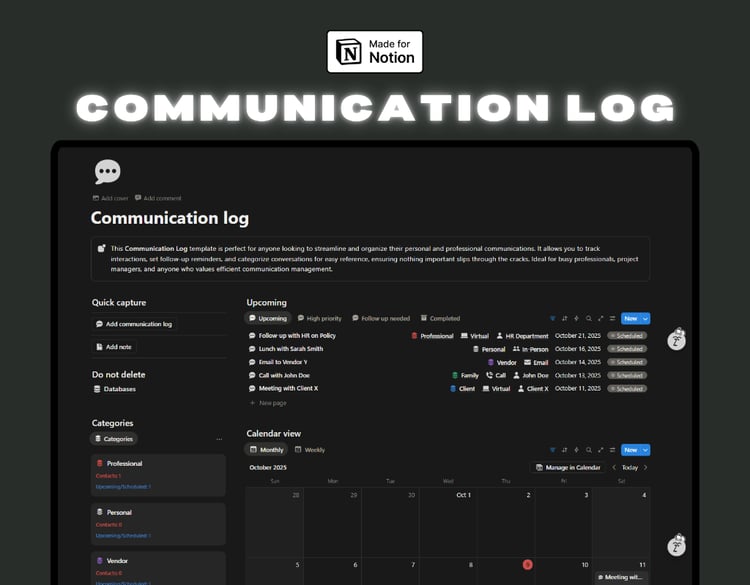Go to next month with right chevron
Image resolution: width=750 pixels, height=585 pixels.
tap(645, 467)
